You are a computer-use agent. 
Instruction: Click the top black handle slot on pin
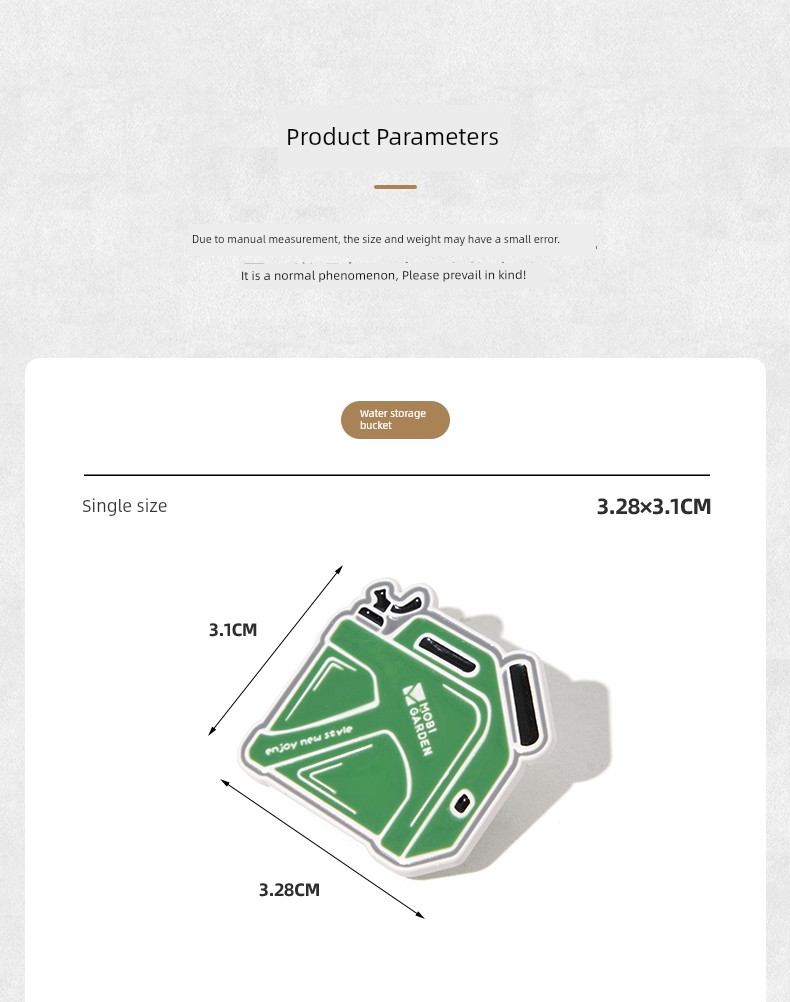pos(447,652)
